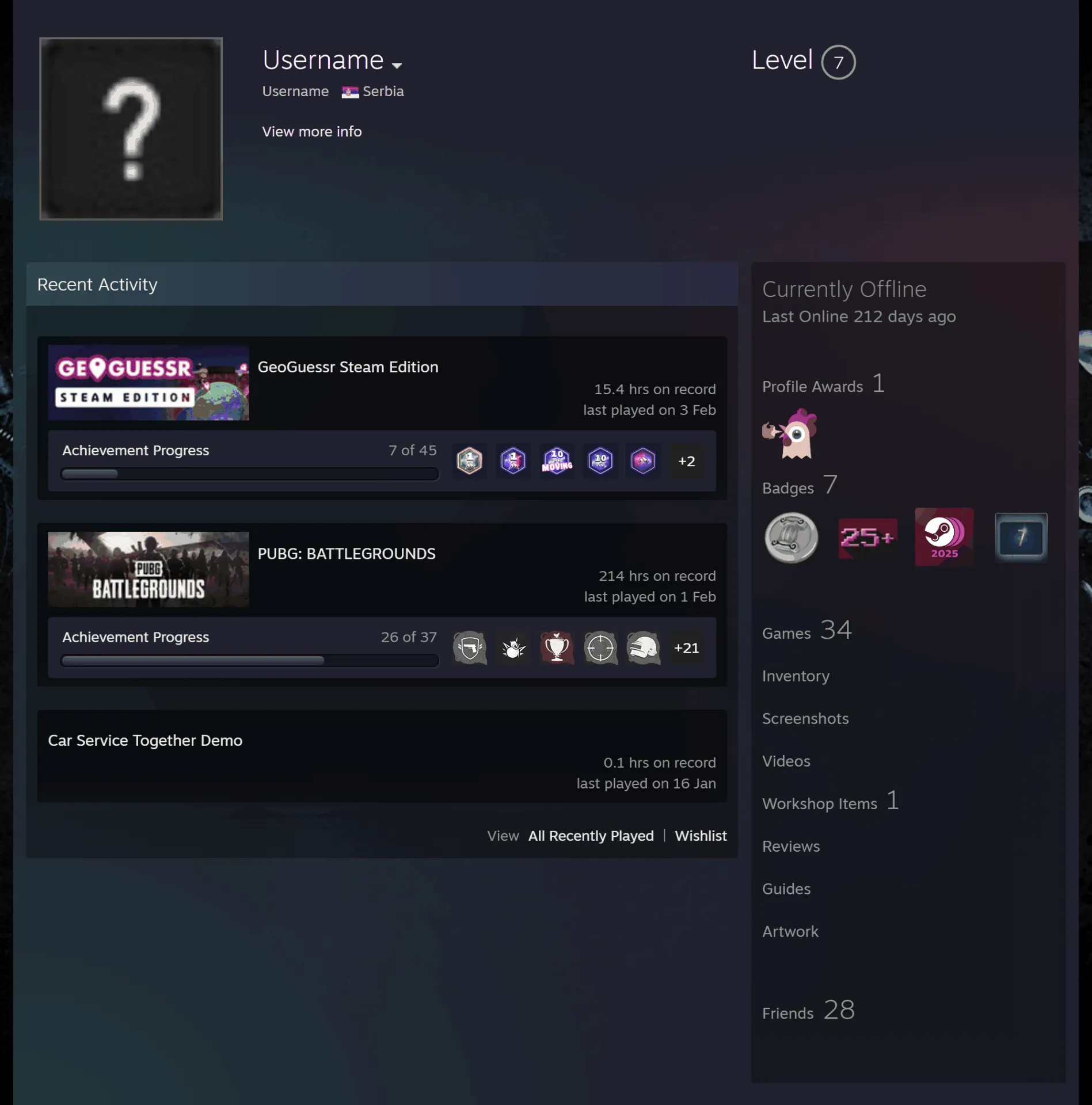Open GeoGuessr Steam Edition title link
This screenshot has width=1092, height=1105.
[348, 367]
